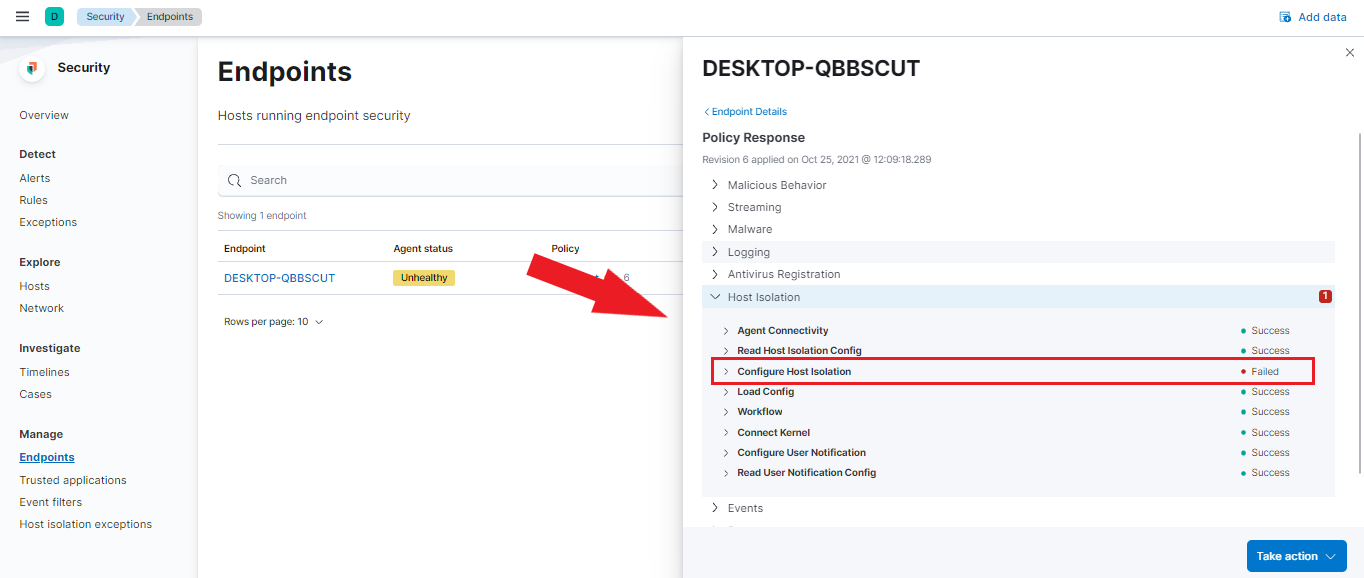Click the revision applied timestamp text
The height and width of the screenshot is (578, 1364).
(817, 160)
